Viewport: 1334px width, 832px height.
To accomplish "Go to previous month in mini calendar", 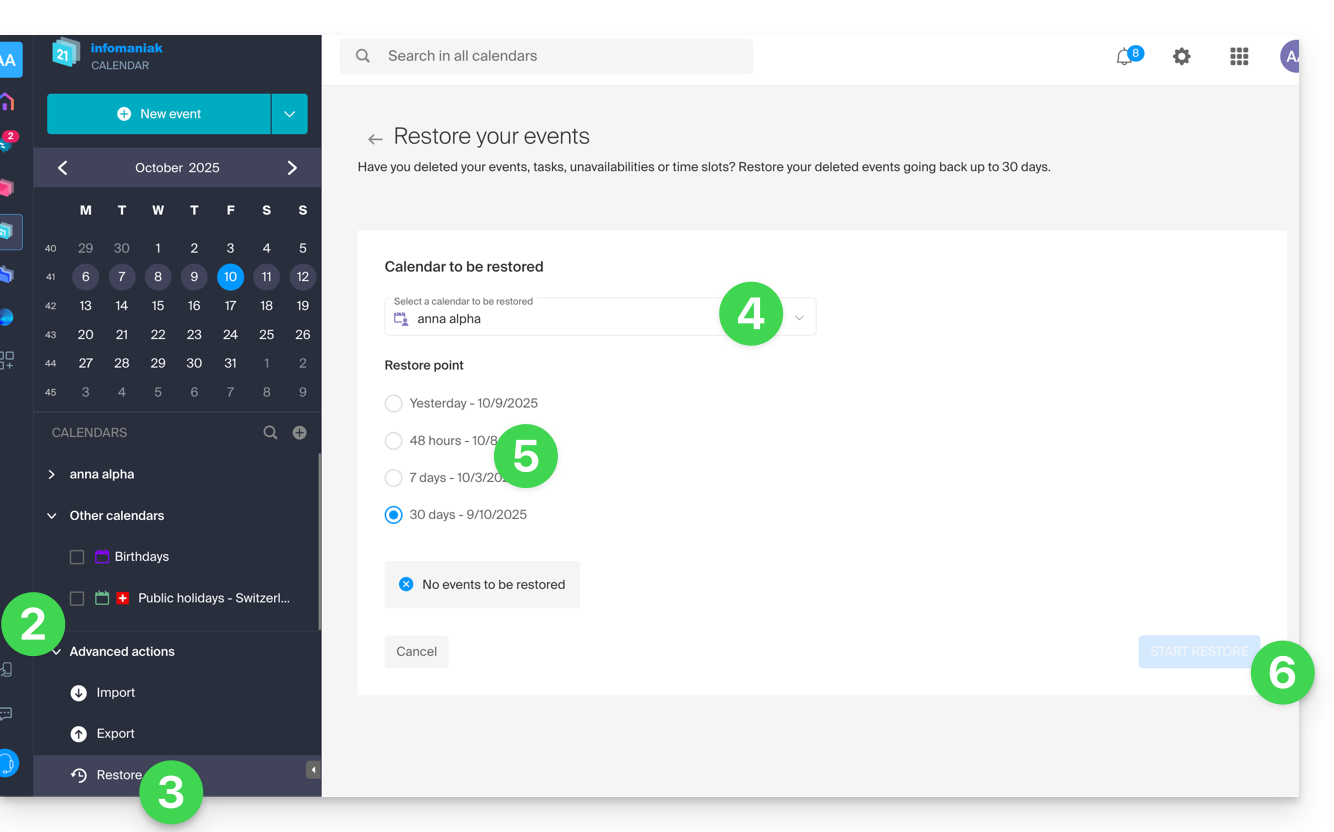I will point(62,168).
